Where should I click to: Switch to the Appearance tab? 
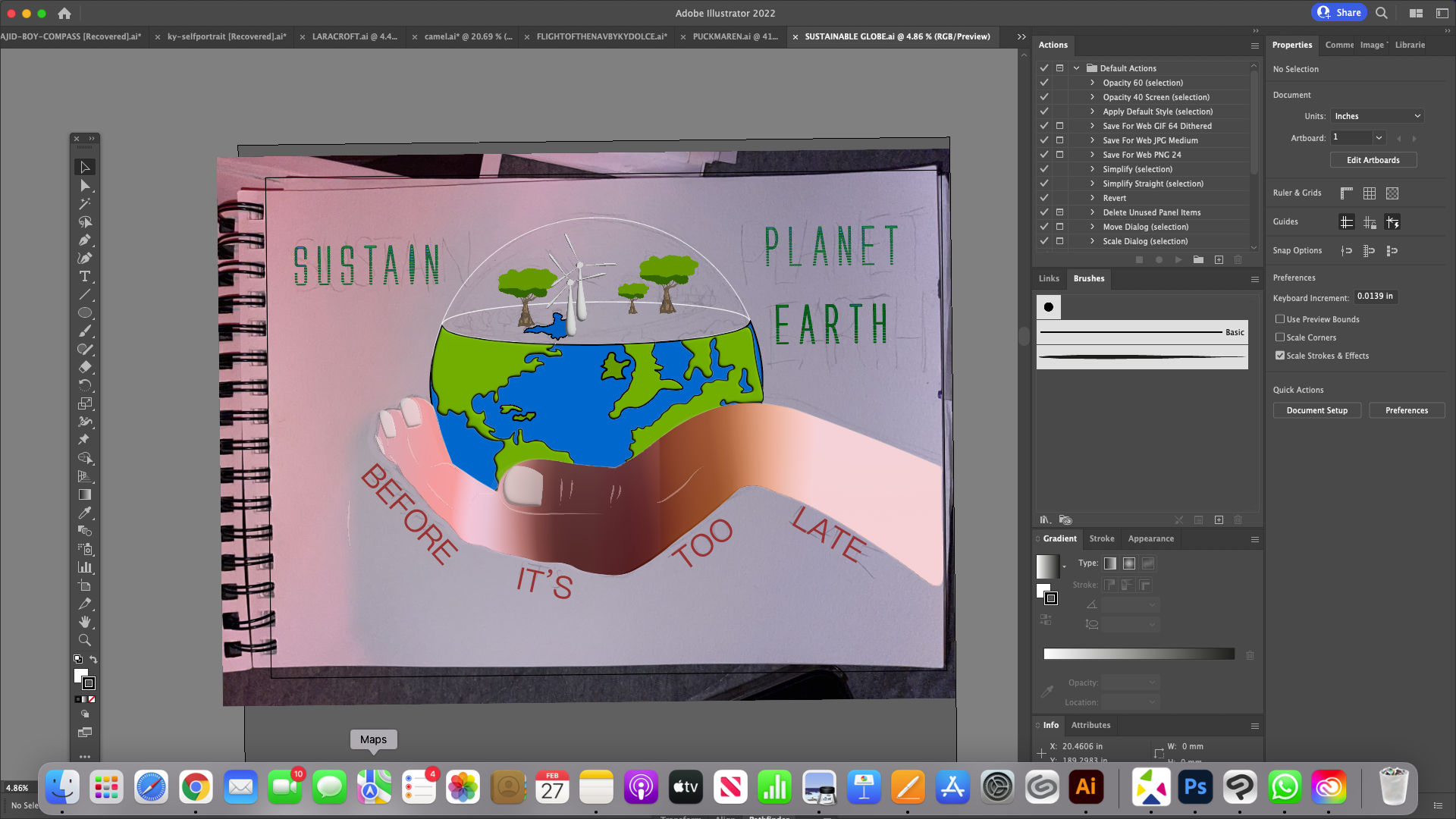[1150, 539]
